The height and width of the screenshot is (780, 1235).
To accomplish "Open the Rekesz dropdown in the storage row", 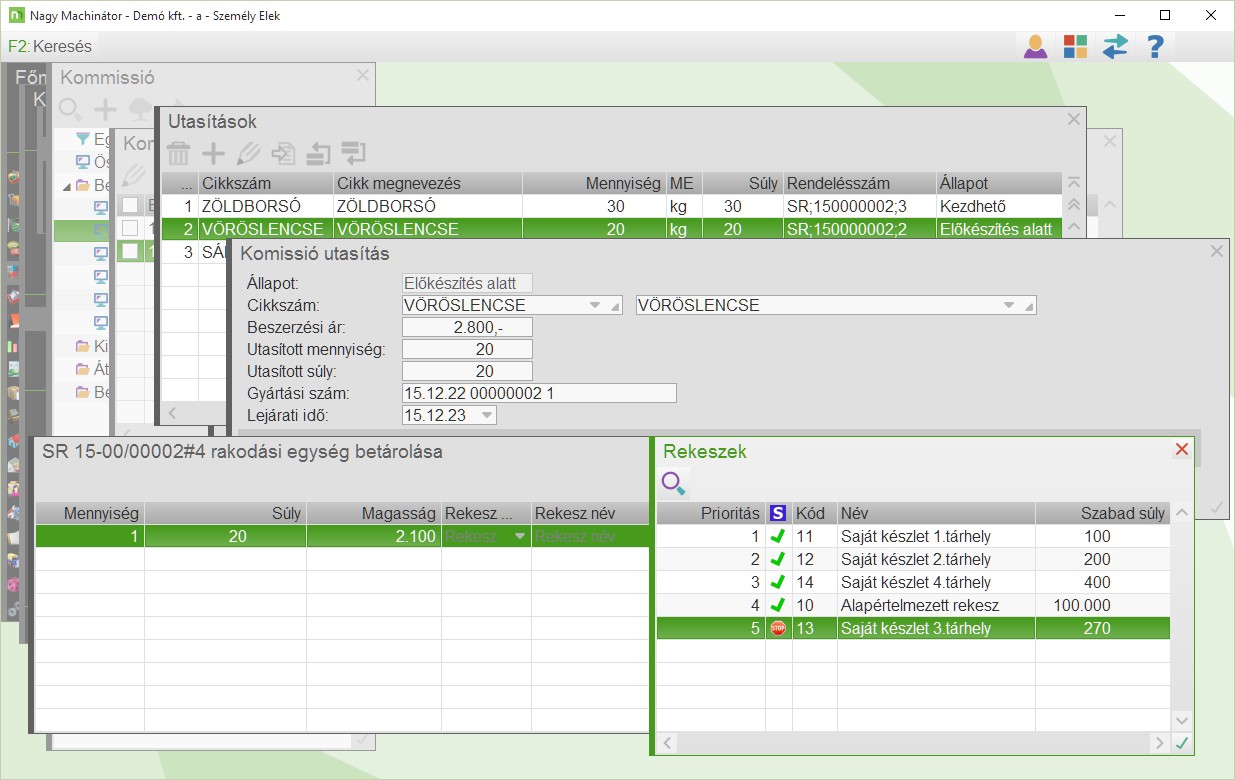I will click(x=518, y=537).
